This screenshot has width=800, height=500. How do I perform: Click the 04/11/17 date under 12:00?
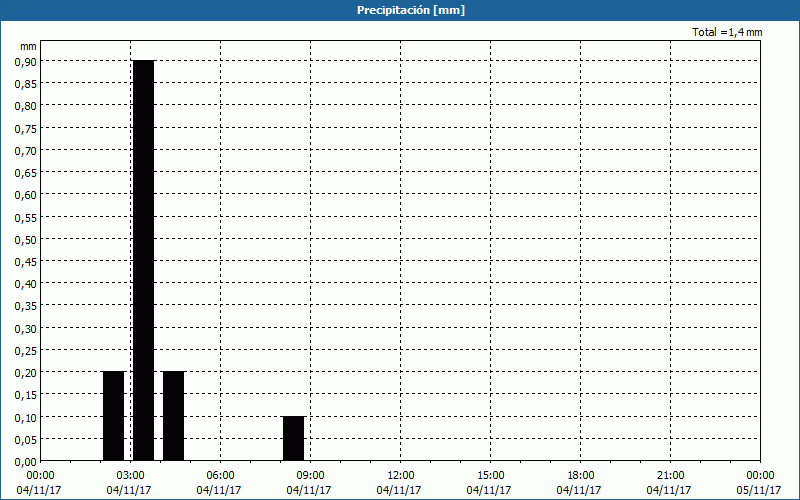399,490
